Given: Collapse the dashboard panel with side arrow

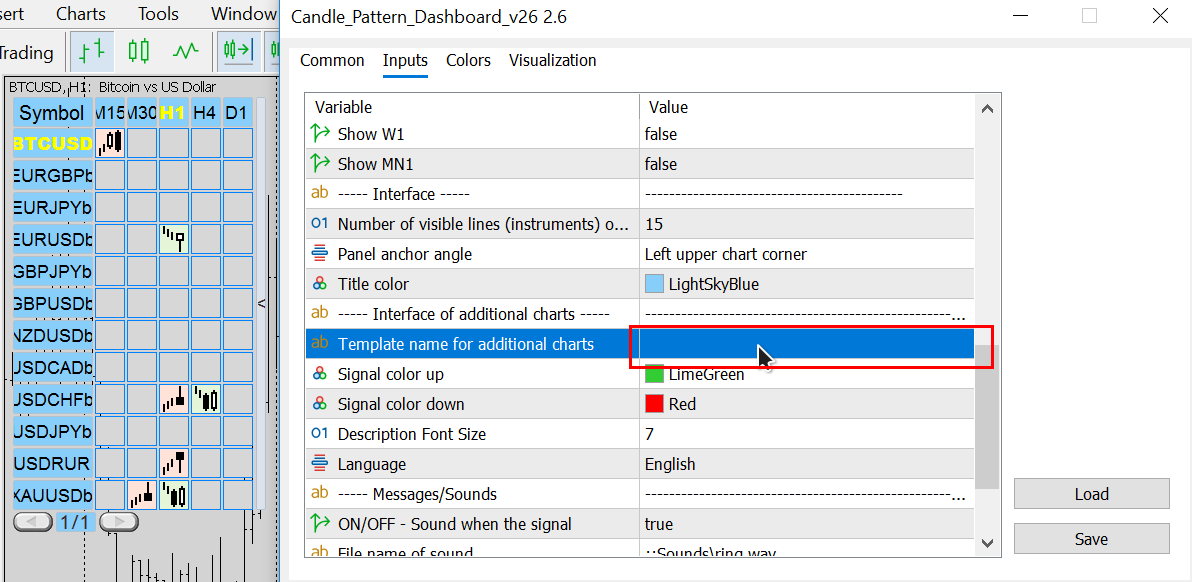Looking at the screenshot, I should (x=262, y=303).
